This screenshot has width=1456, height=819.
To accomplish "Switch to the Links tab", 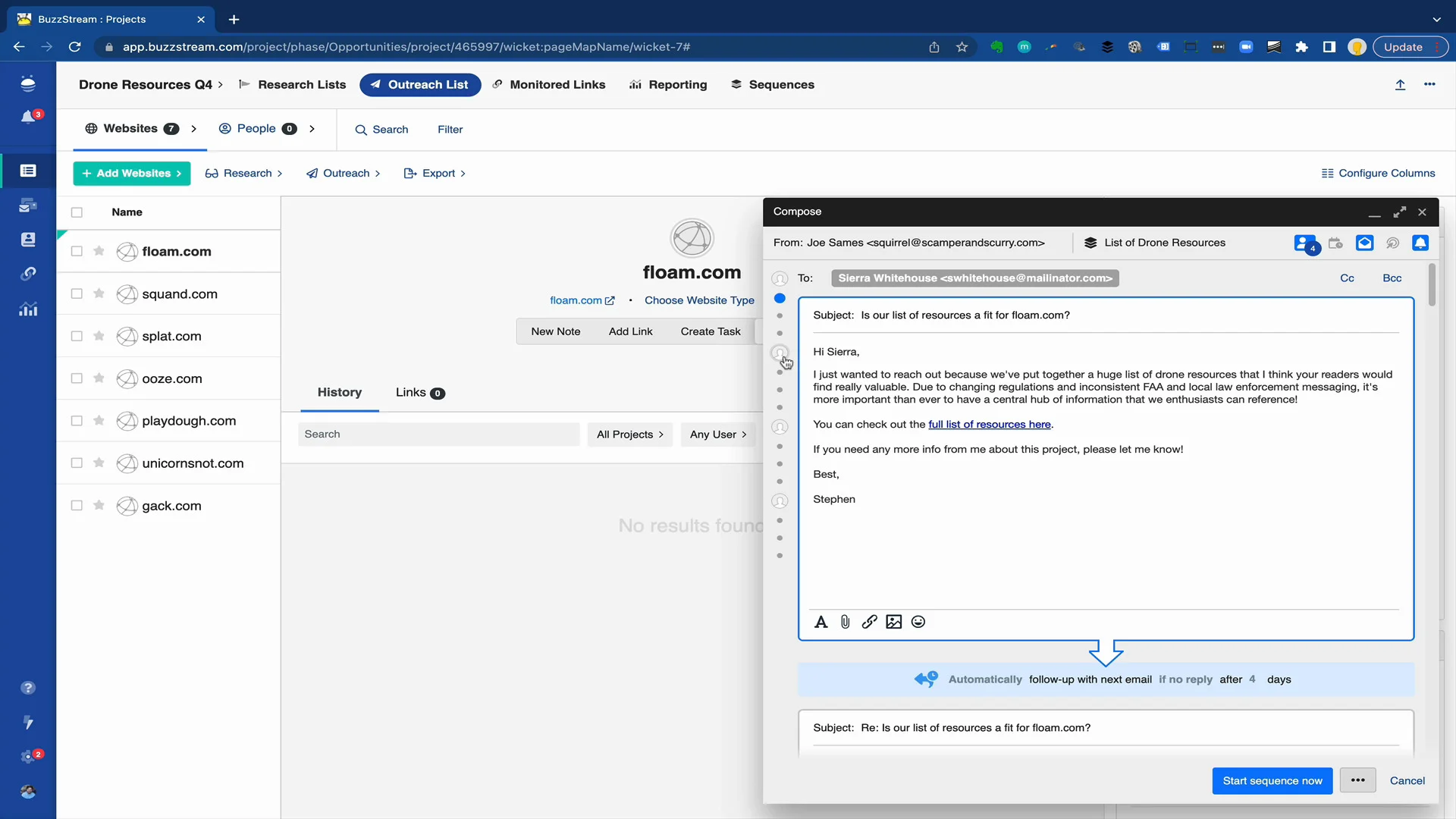I will [x=419, y=392].
